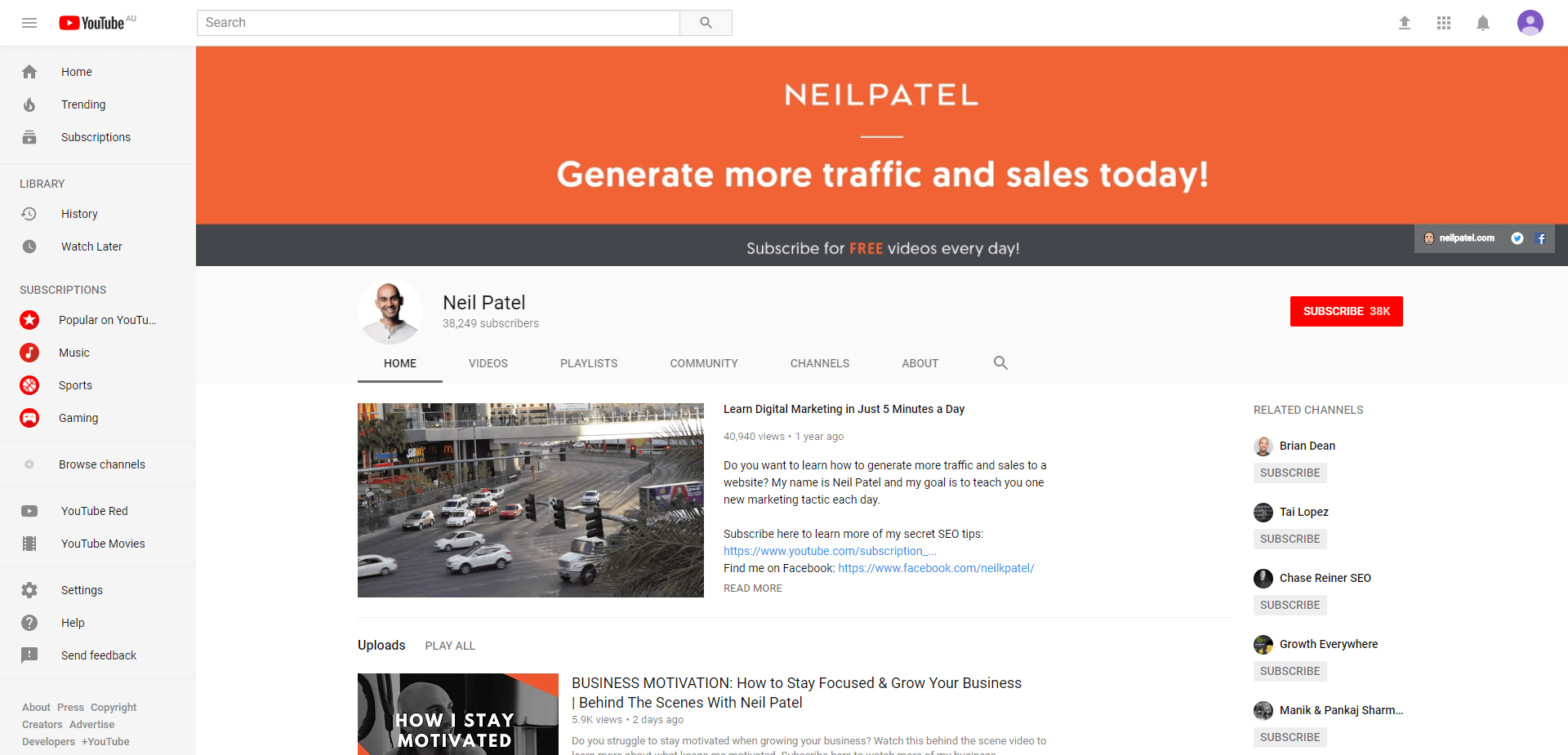1568x755 pixels.
Task: Open the notifications bell
Action: coord(1483,23)
